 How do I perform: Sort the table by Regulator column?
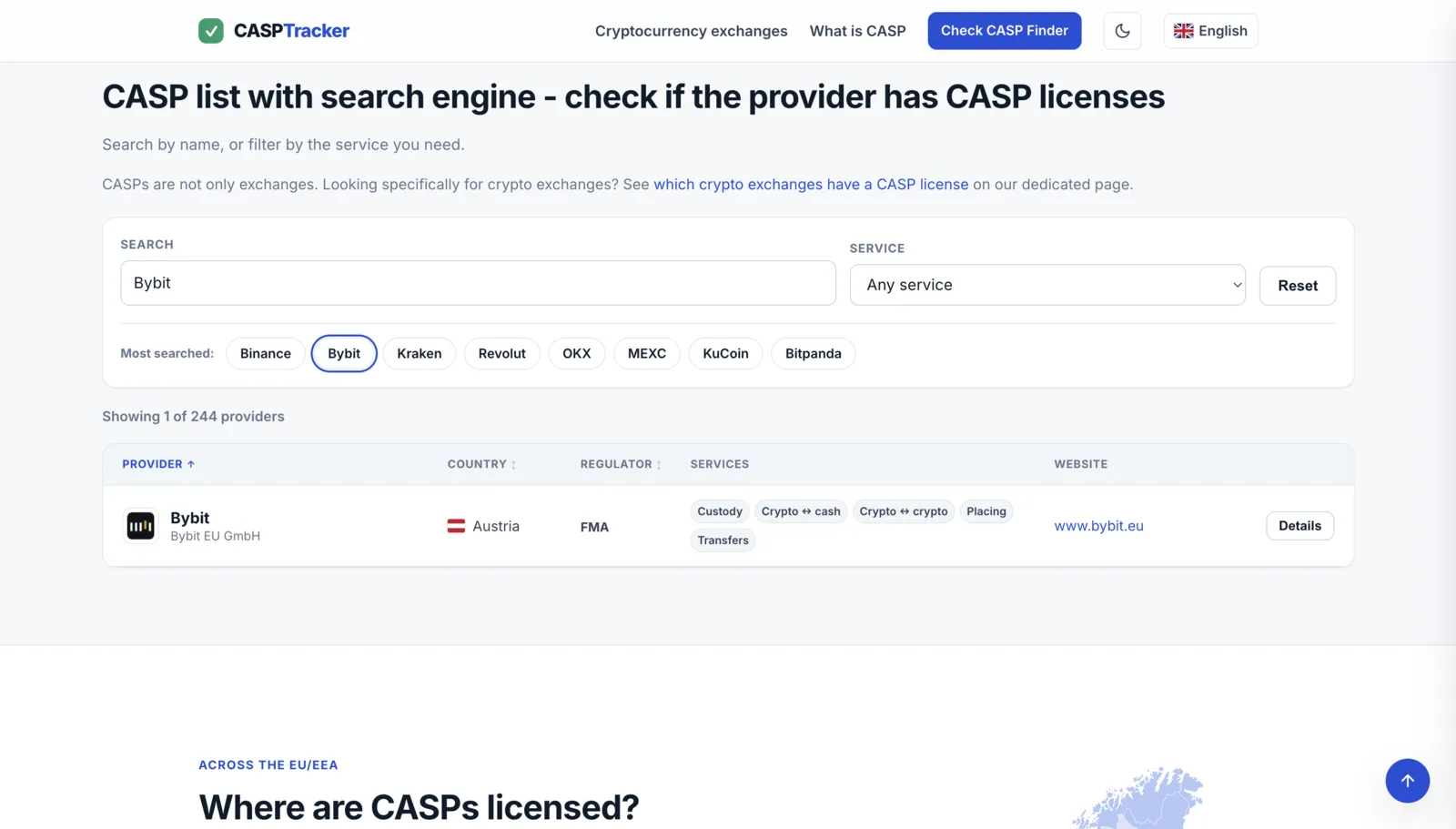[621, 464]
